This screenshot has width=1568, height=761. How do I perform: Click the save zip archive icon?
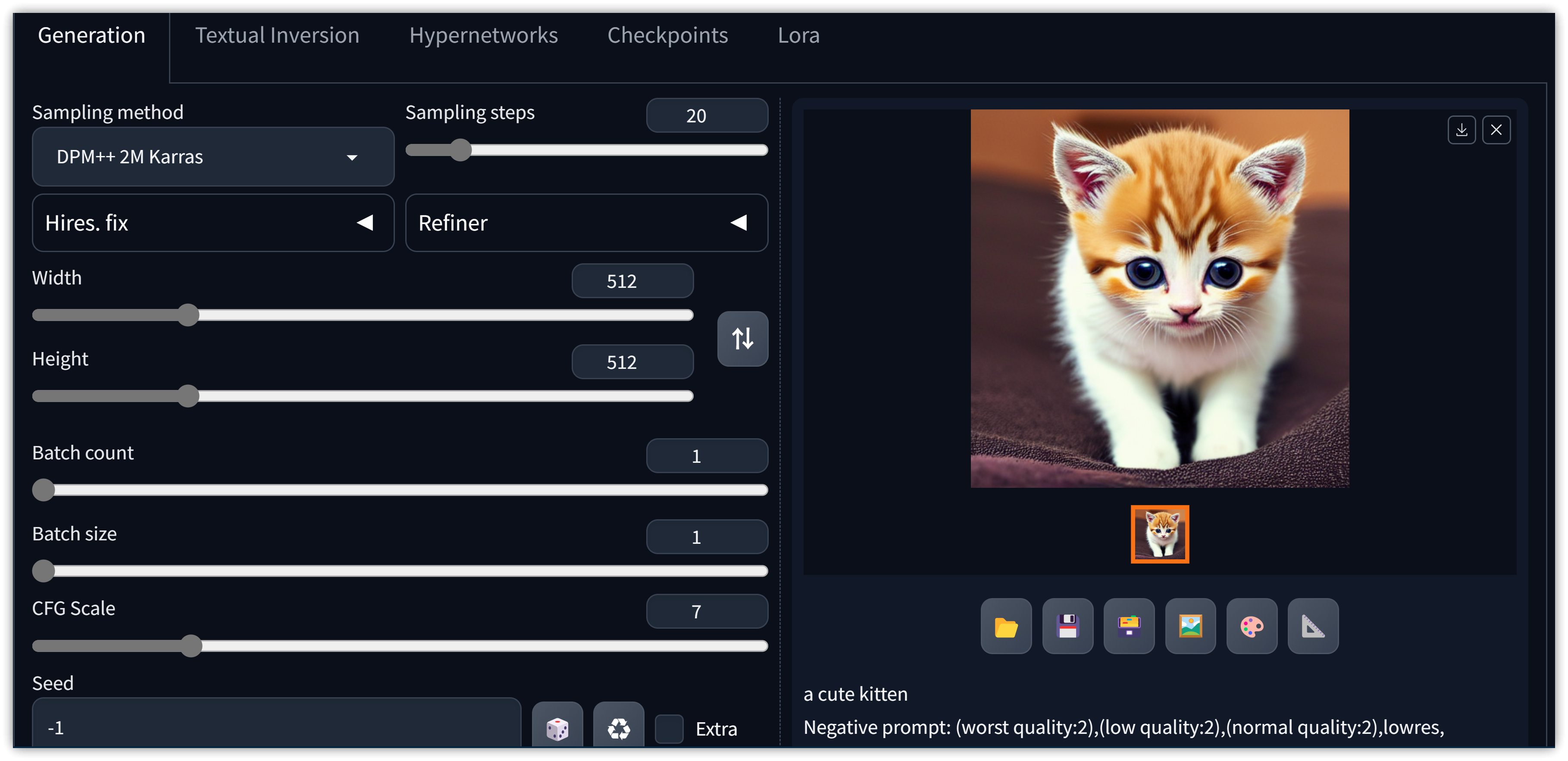1129,626
